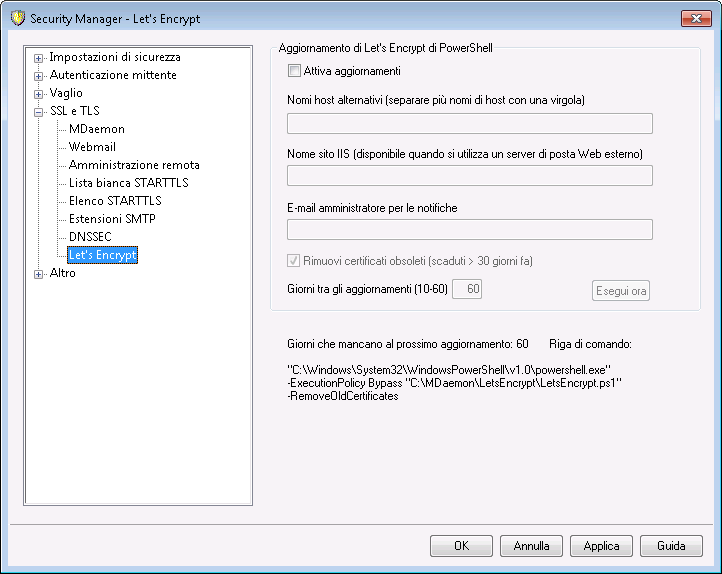The image size is (722, 574).
Task: Expand the Vaglio tree node
Action: 39,94
